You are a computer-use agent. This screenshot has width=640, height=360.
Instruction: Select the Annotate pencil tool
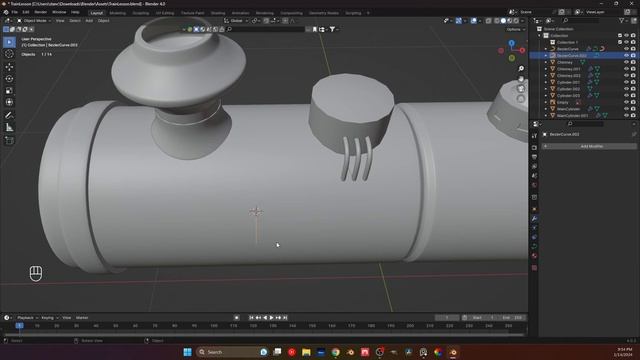click(x=9, y=116)
